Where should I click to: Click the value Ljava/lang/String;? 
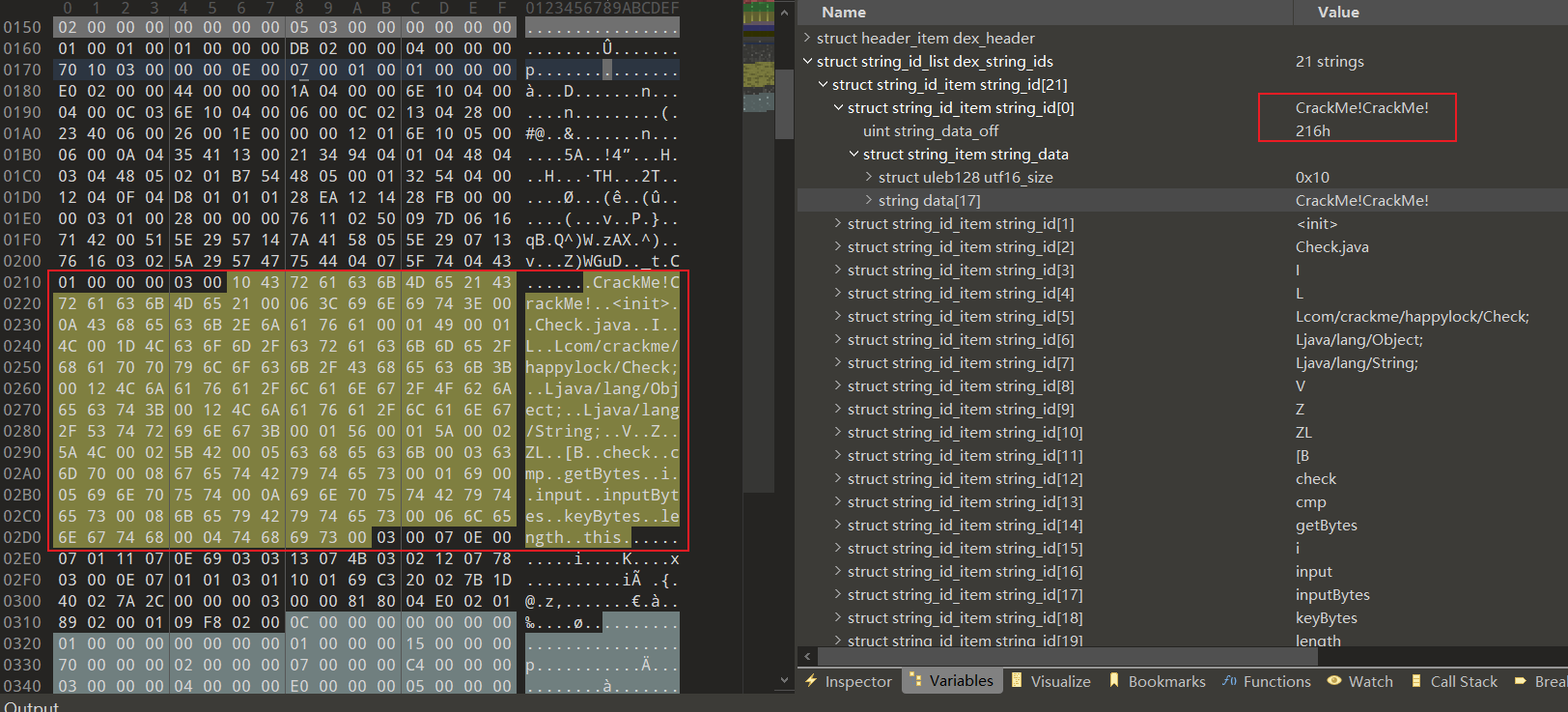coord(1357,362)
